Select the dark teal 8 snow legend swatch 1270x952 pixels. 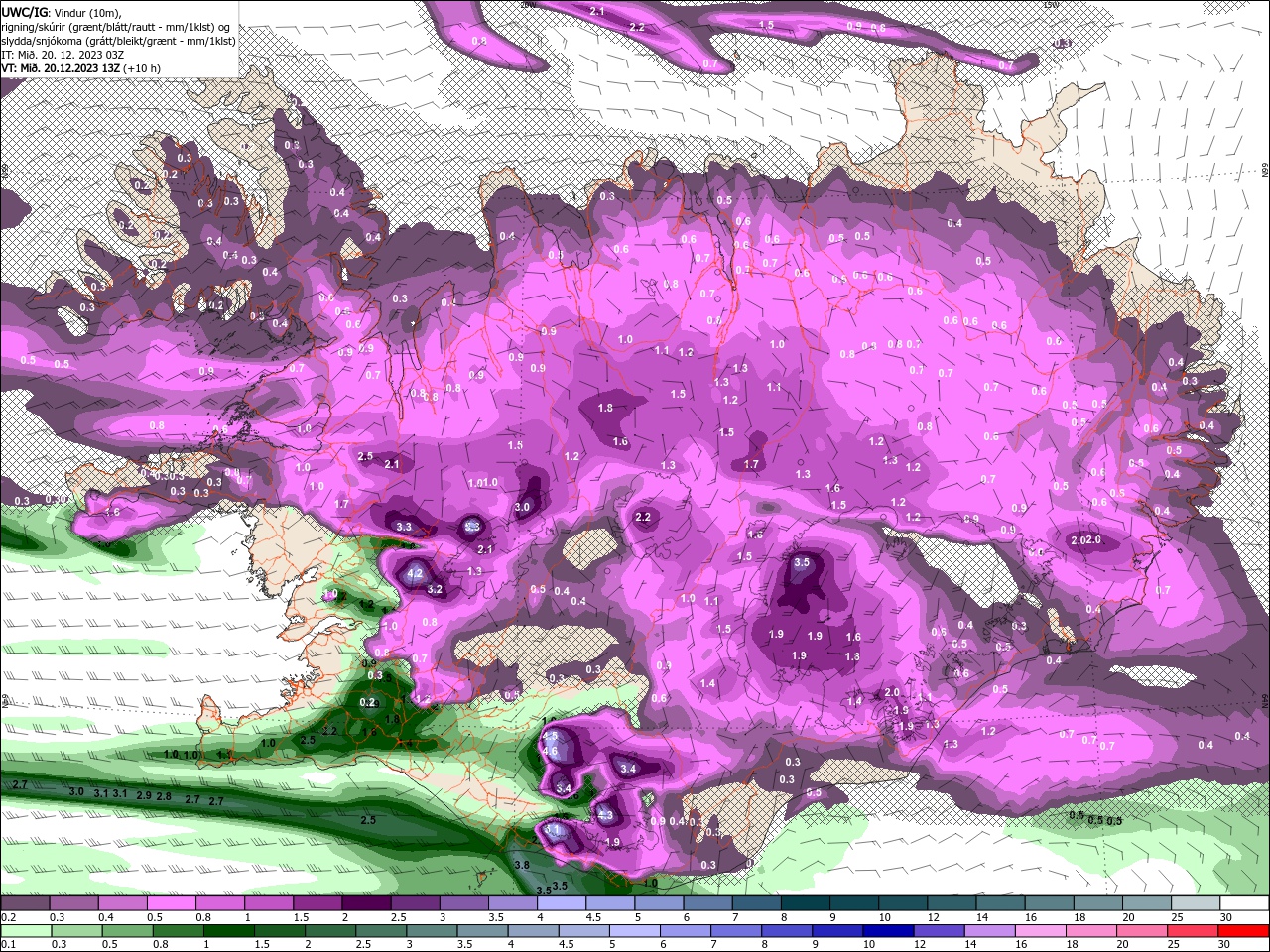coord(806,903)
